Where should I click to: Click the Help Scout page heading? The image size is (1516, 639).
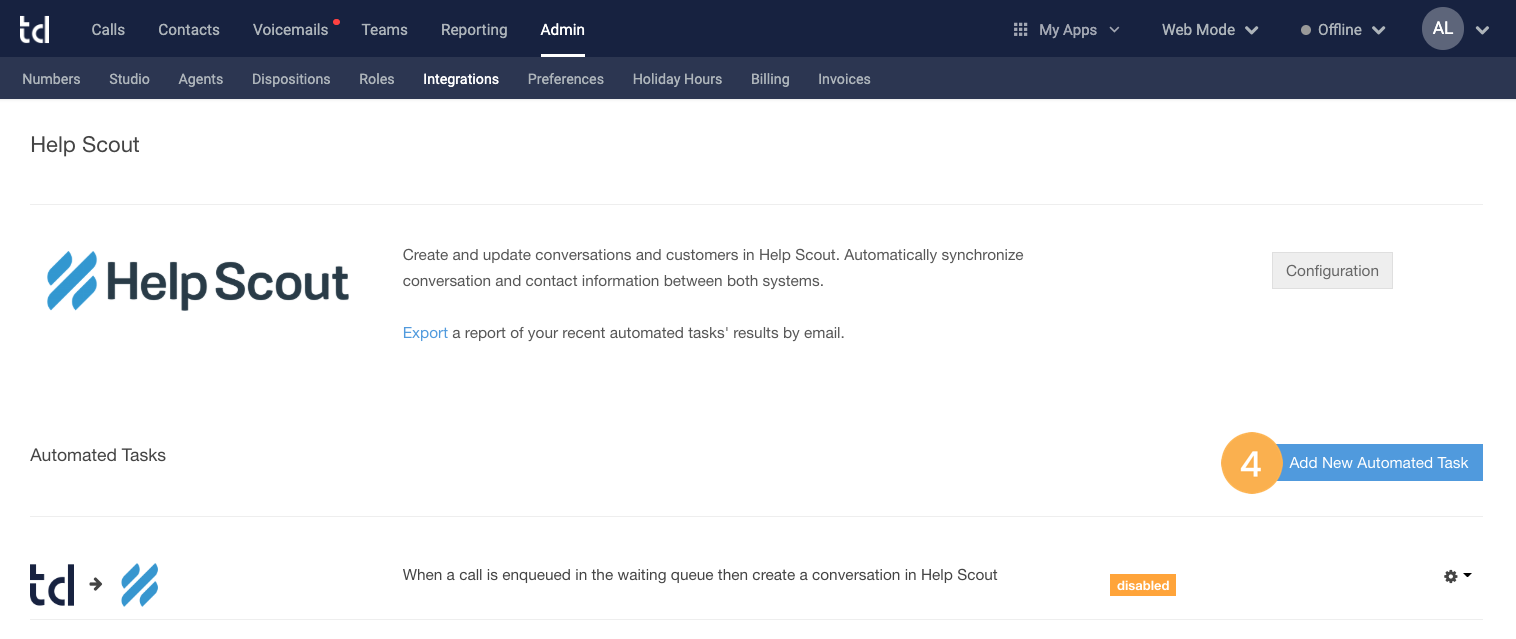tap(85, 145)
